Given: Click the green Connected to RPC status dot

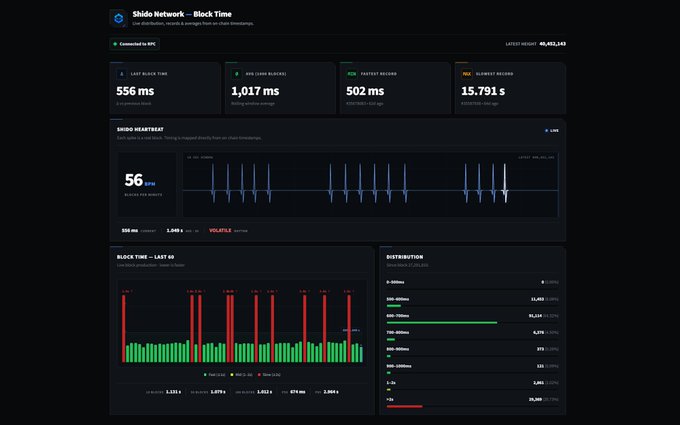Looking at the screenshot, I should click(x=115, y=44).
